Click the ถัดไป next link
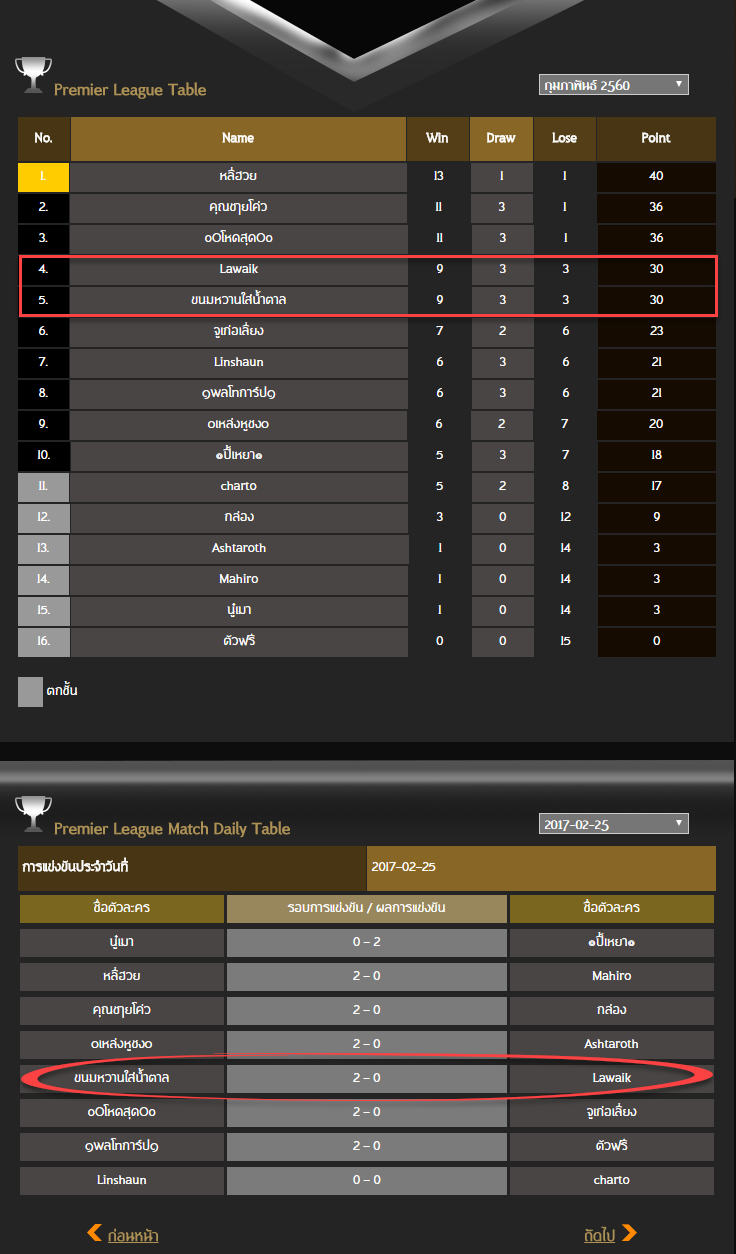 tap(598, 1236)
